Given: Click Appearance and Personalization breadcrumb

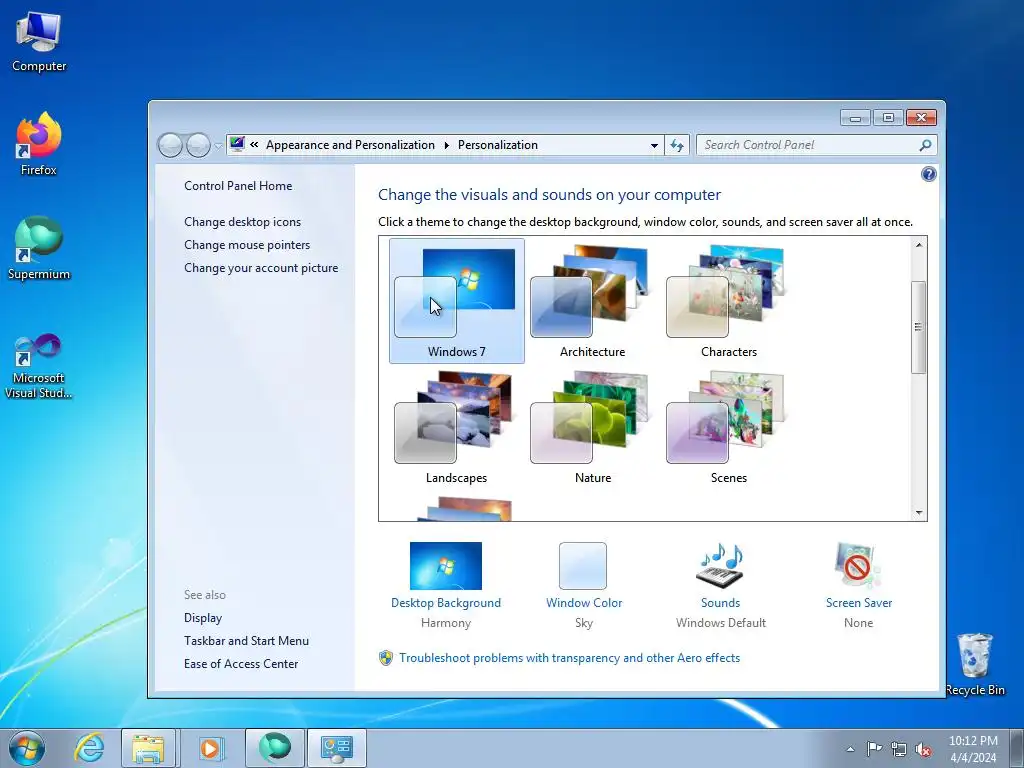Looking at the screenshot, I should [350, 145].
